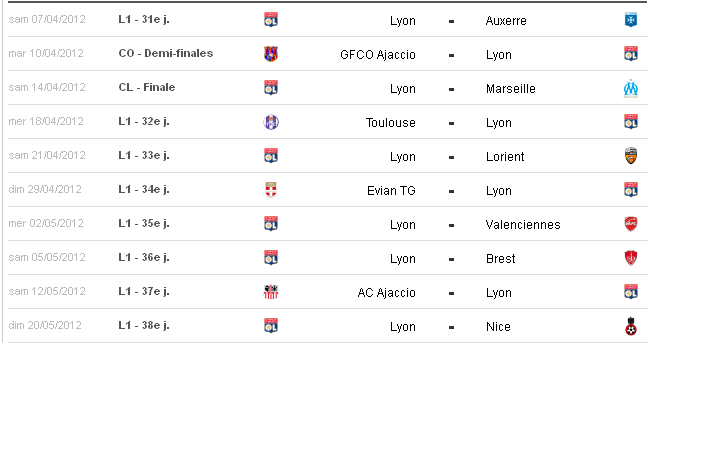Click the Toulouse club crest icon
Screen dimensions: 720x450
coord(271,122)
